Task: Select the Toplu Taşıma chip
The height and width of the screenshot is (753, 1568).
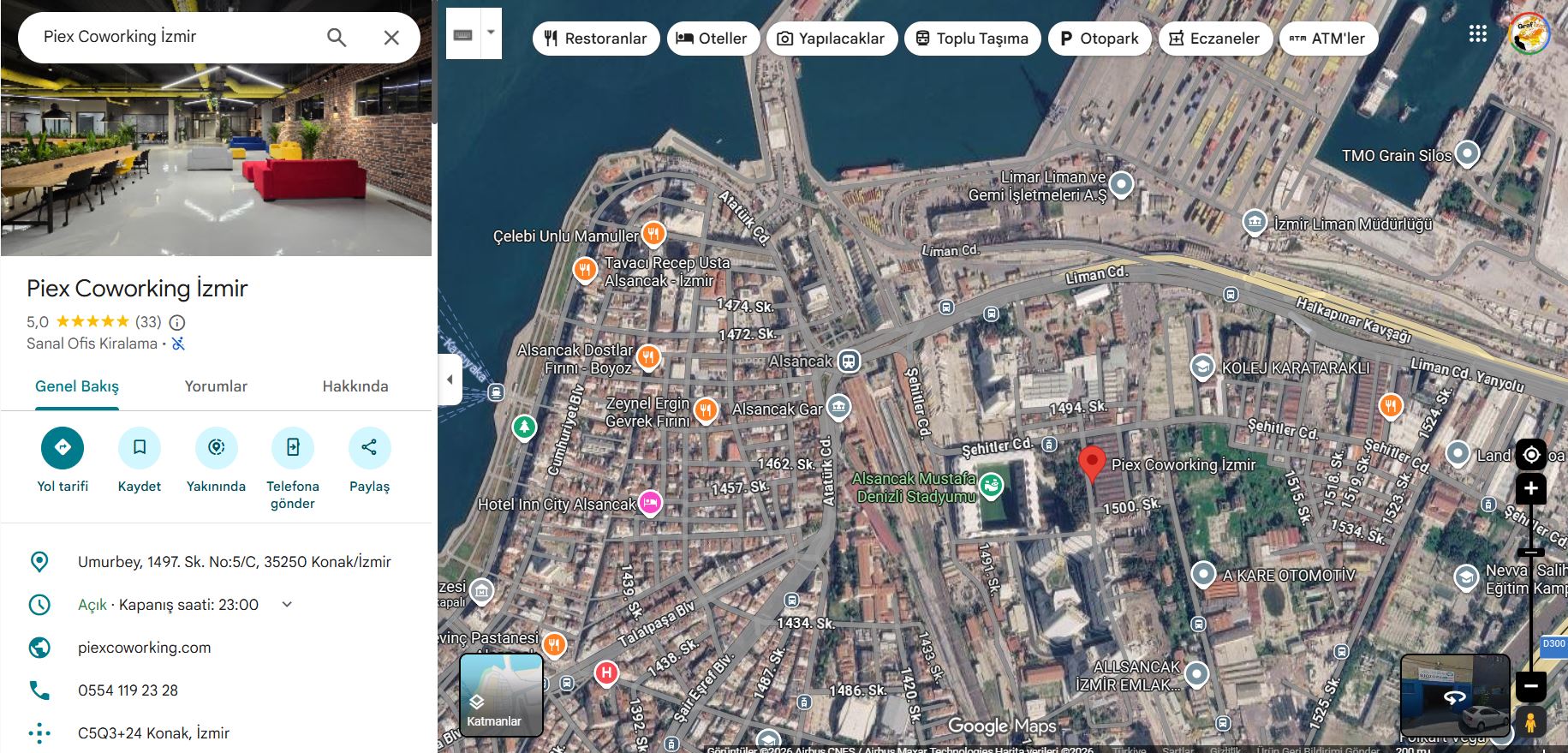Action: point(973,39)
